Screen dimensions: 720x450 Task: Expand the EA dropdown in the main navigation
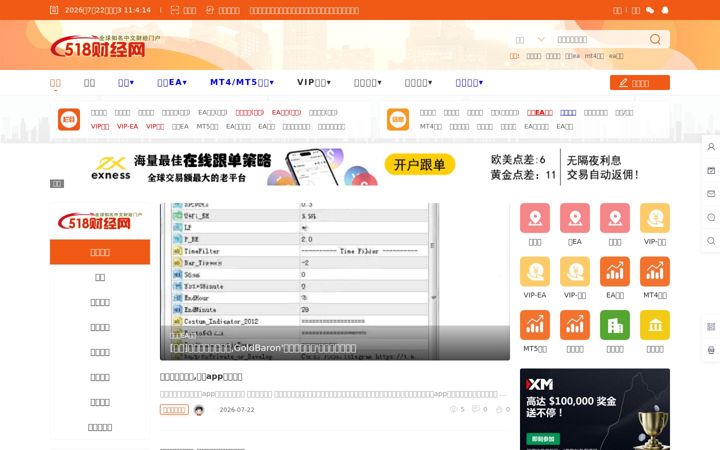coord(172,83)
